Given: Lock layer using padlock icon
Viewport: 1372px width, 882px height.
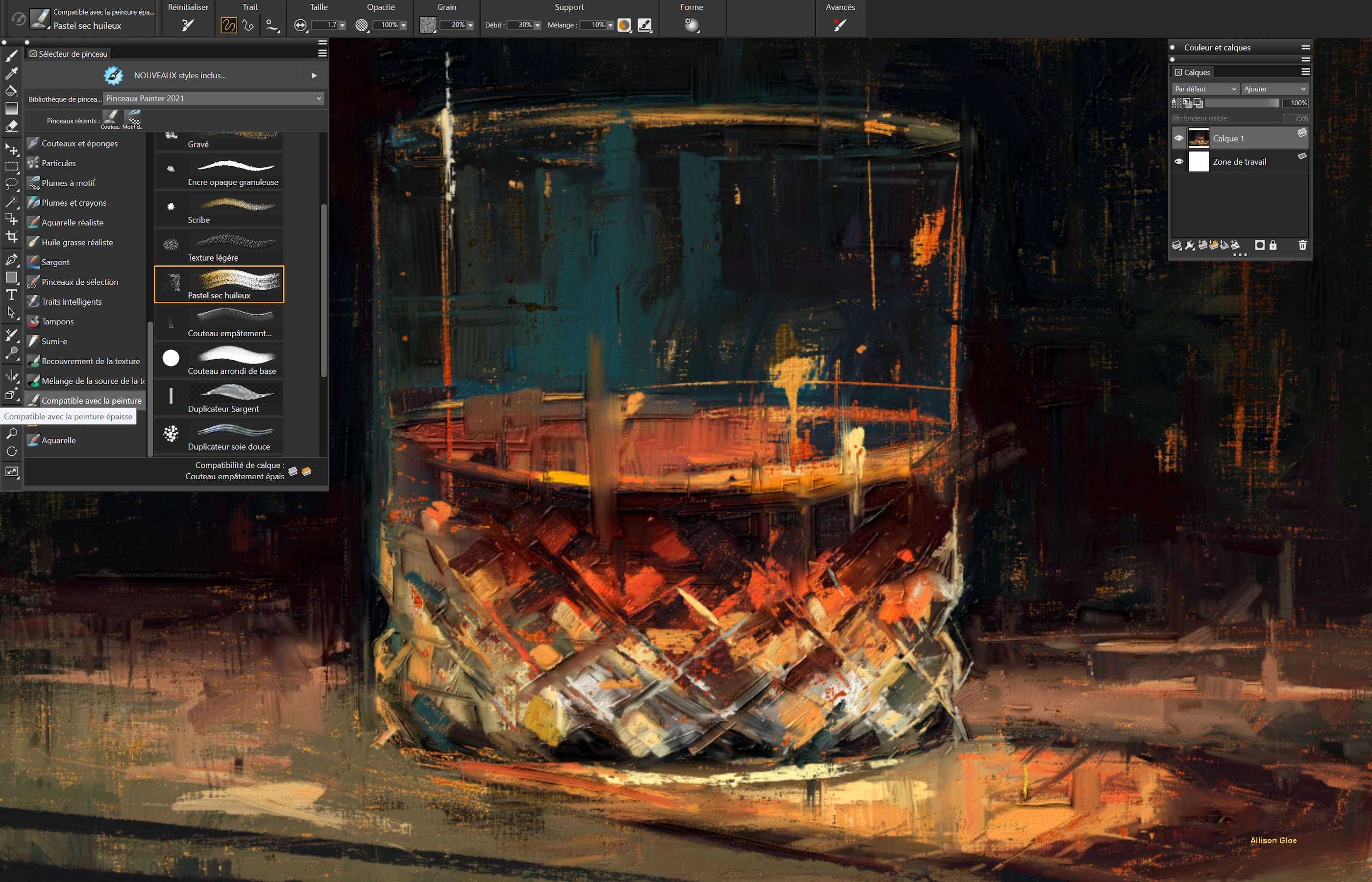Looking at the screenshot, I should (x=1273, y=245).
